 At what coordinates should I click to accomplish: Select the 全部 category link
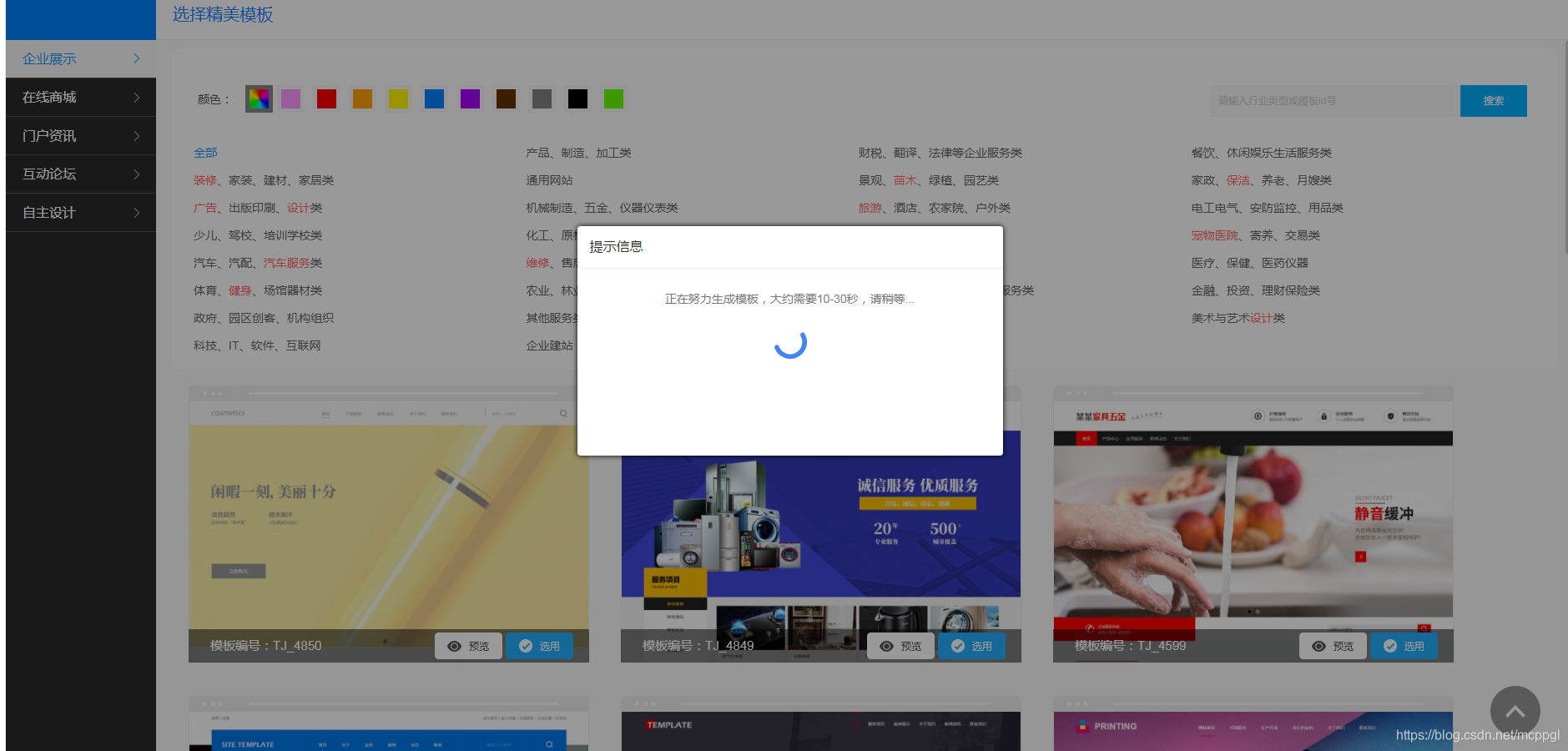click(205, 152)
